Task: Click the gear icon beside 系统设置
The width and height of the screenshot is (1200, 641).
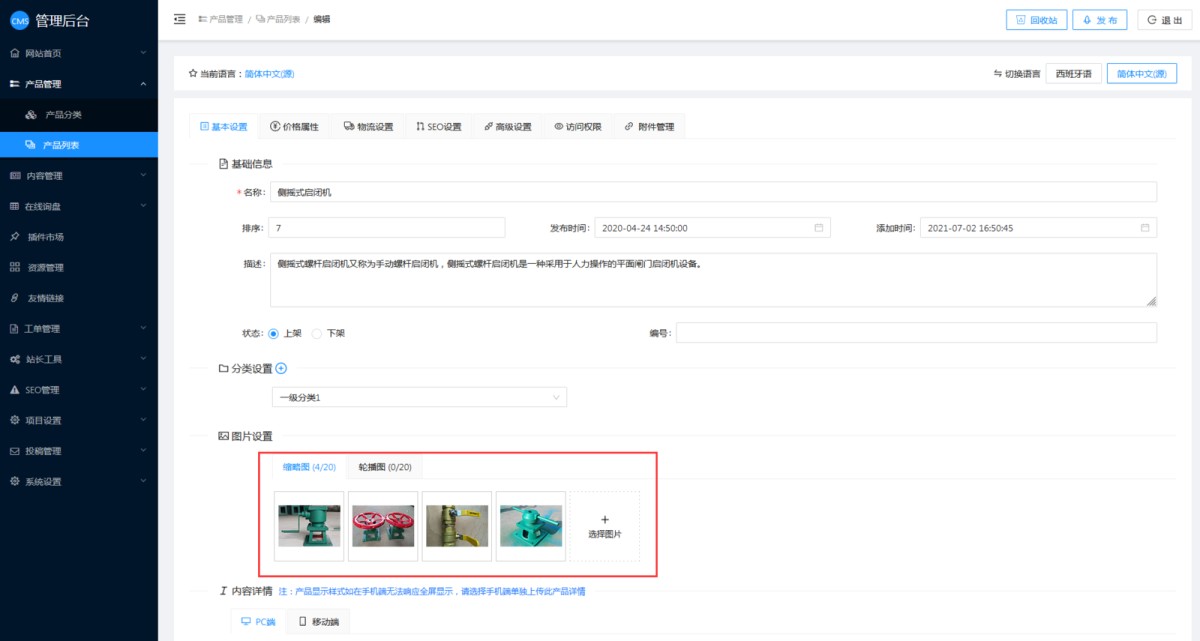Action: click(14, 481)
